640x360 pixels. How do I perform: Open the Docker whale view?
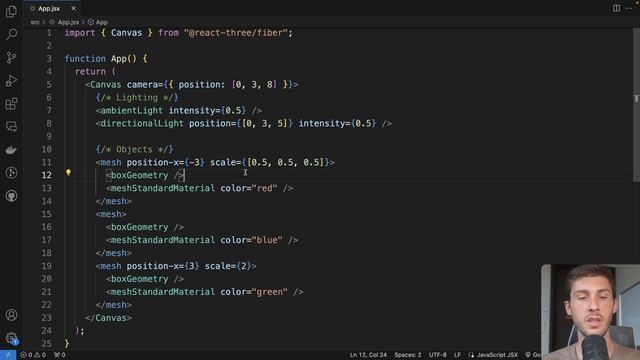[11, 150]
